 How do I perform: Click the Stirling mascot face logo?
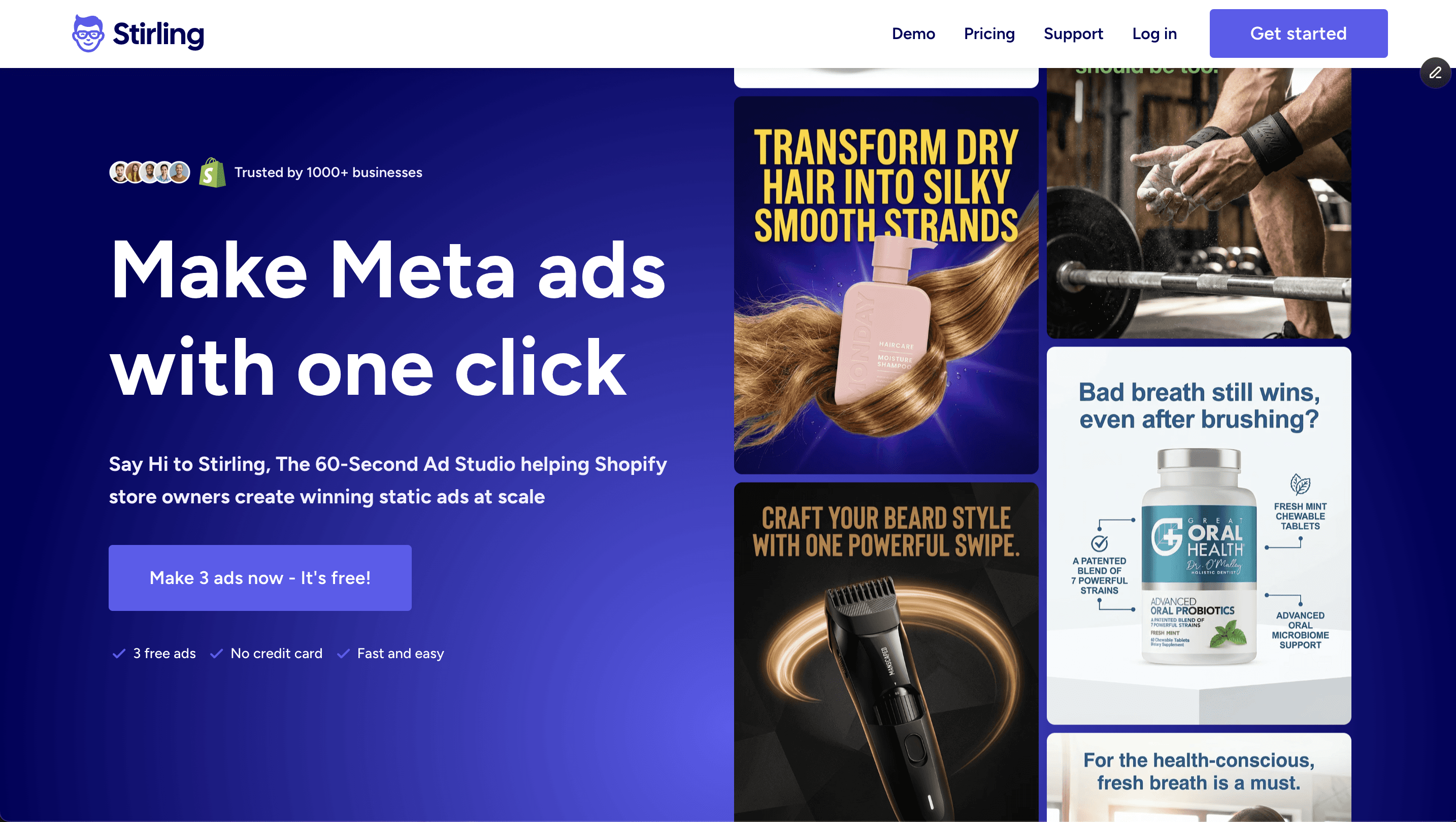tap(88, 33)
